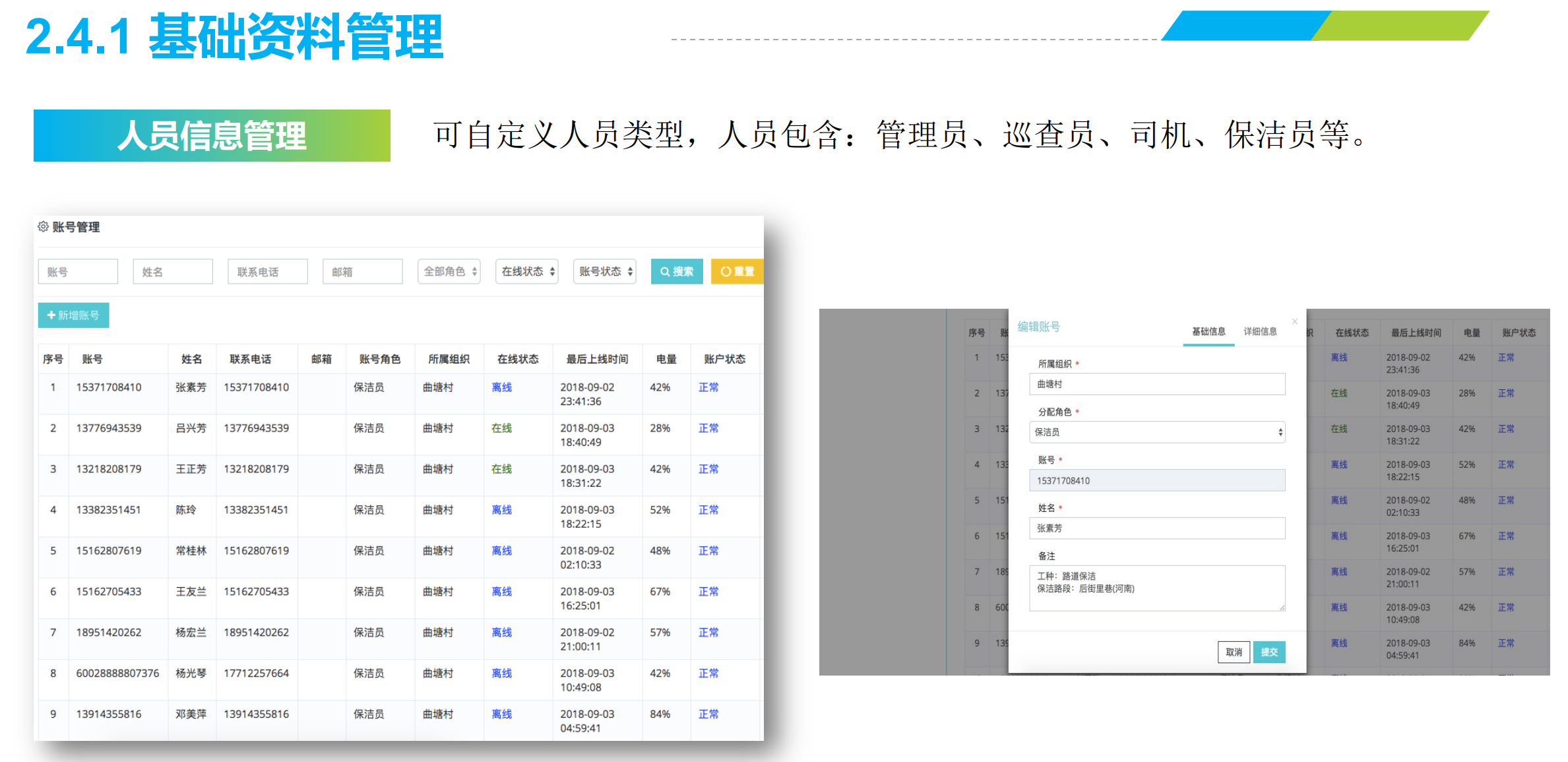Focus the 账号 search input field
Screen dimensions: 1568x762
[x=78, y=271]
